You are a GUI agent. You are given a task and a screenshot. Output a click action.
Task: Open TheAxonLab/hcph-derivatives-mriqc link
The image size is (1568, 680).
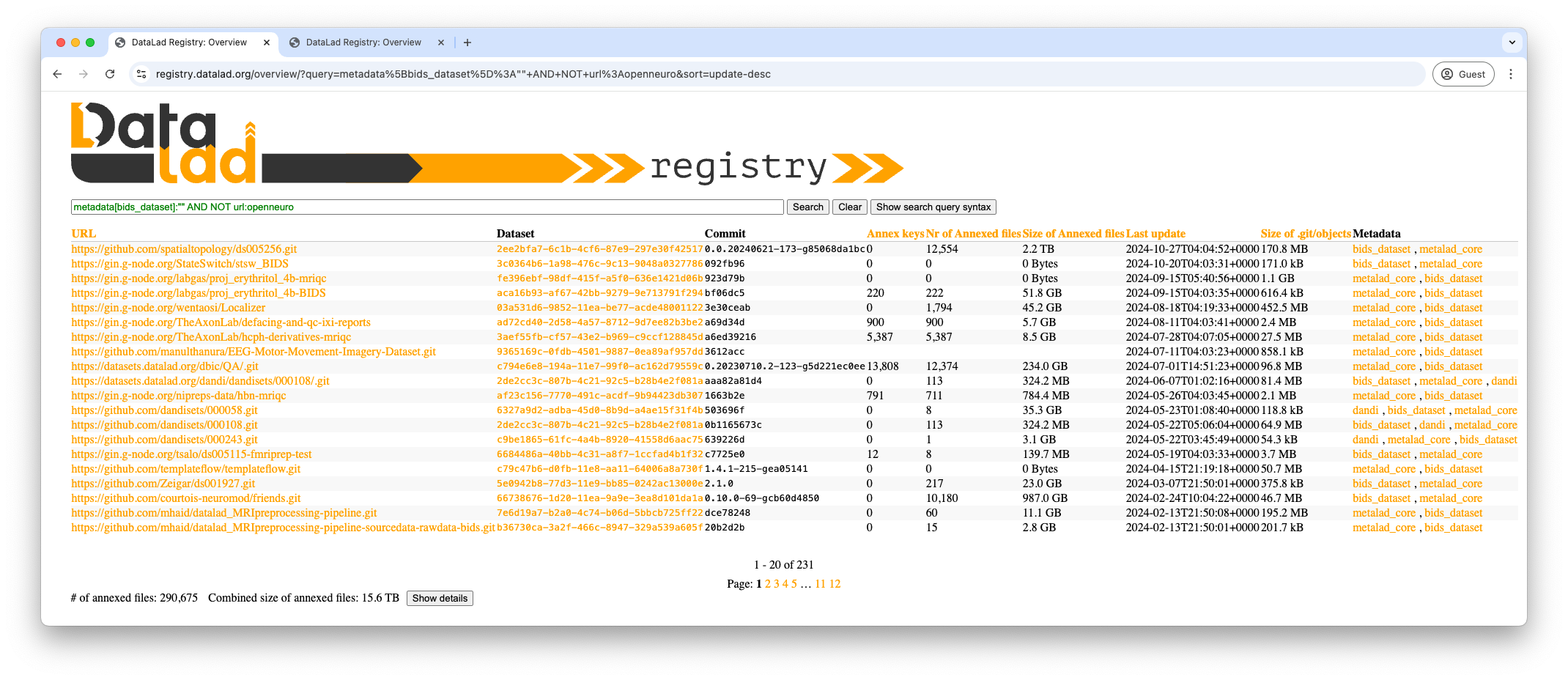(x=211, y=337)
